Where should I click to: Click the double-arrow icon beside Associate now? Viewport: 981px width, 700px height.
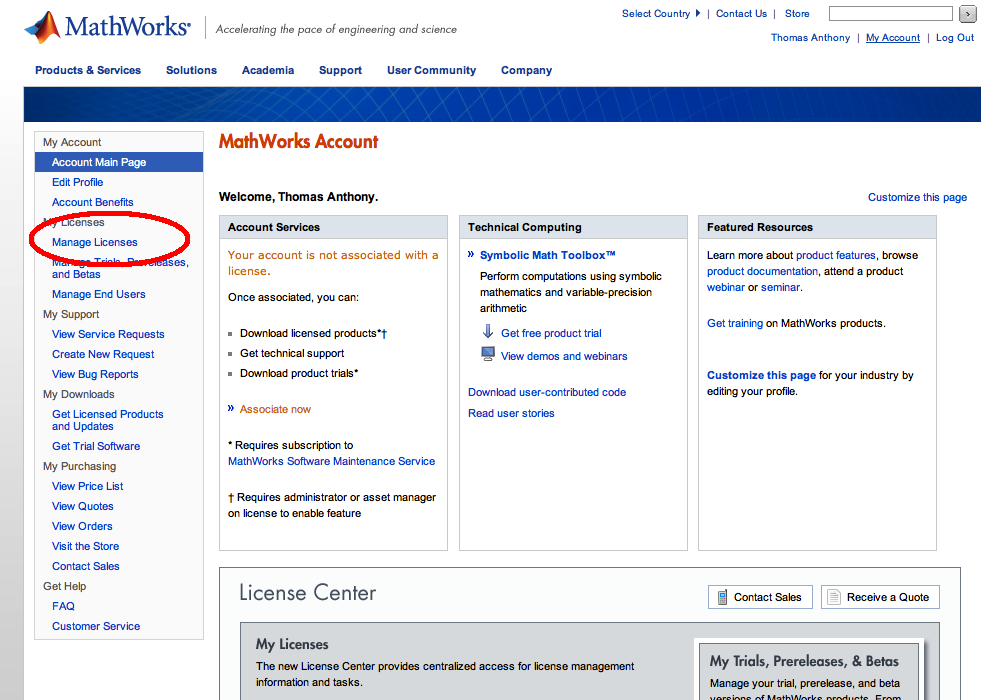[231, 408]
